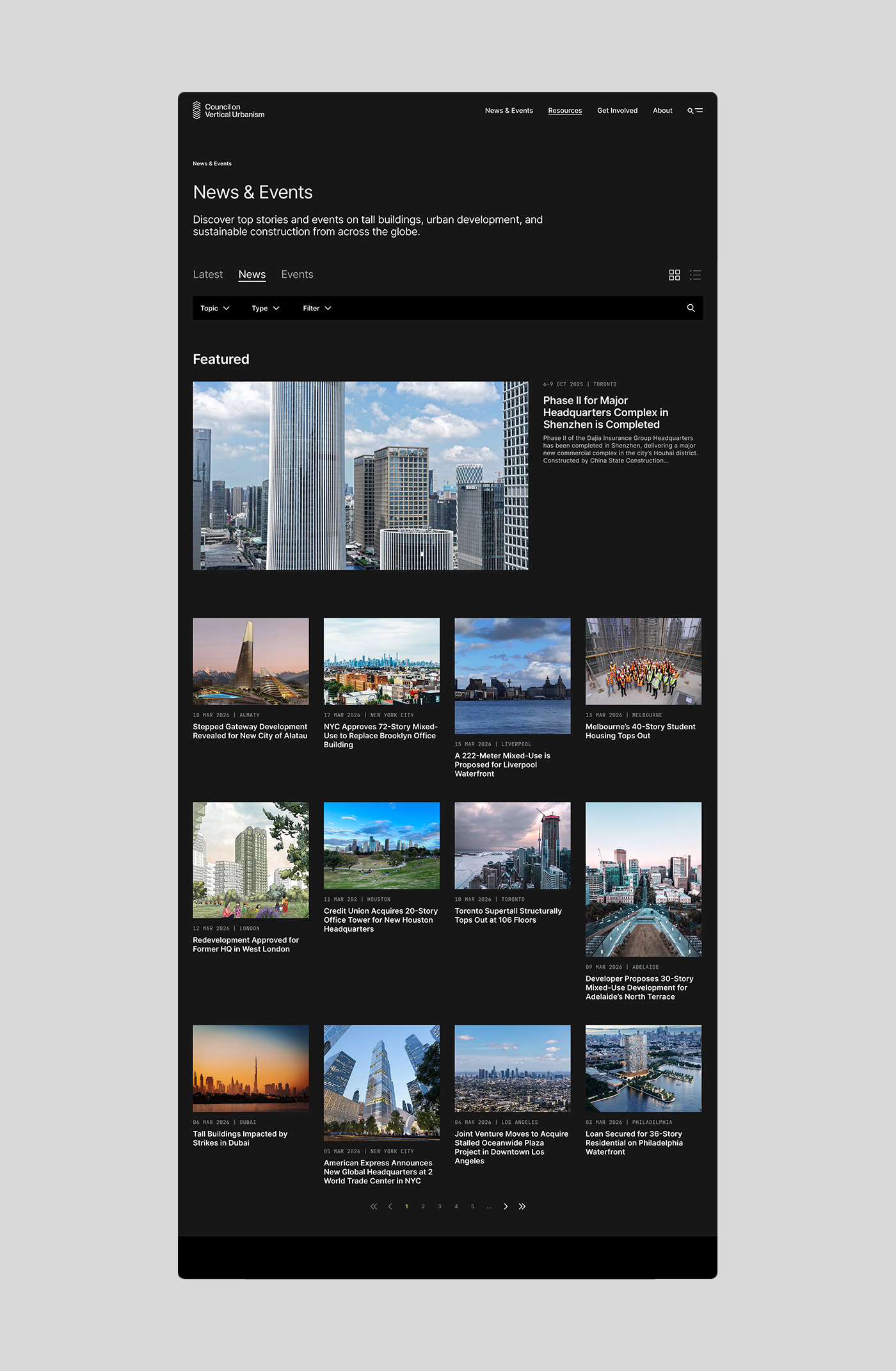This screenshot has width=896, height=1371.
Task: Open News & Events in top navigation
Action: tap(509, 111)
